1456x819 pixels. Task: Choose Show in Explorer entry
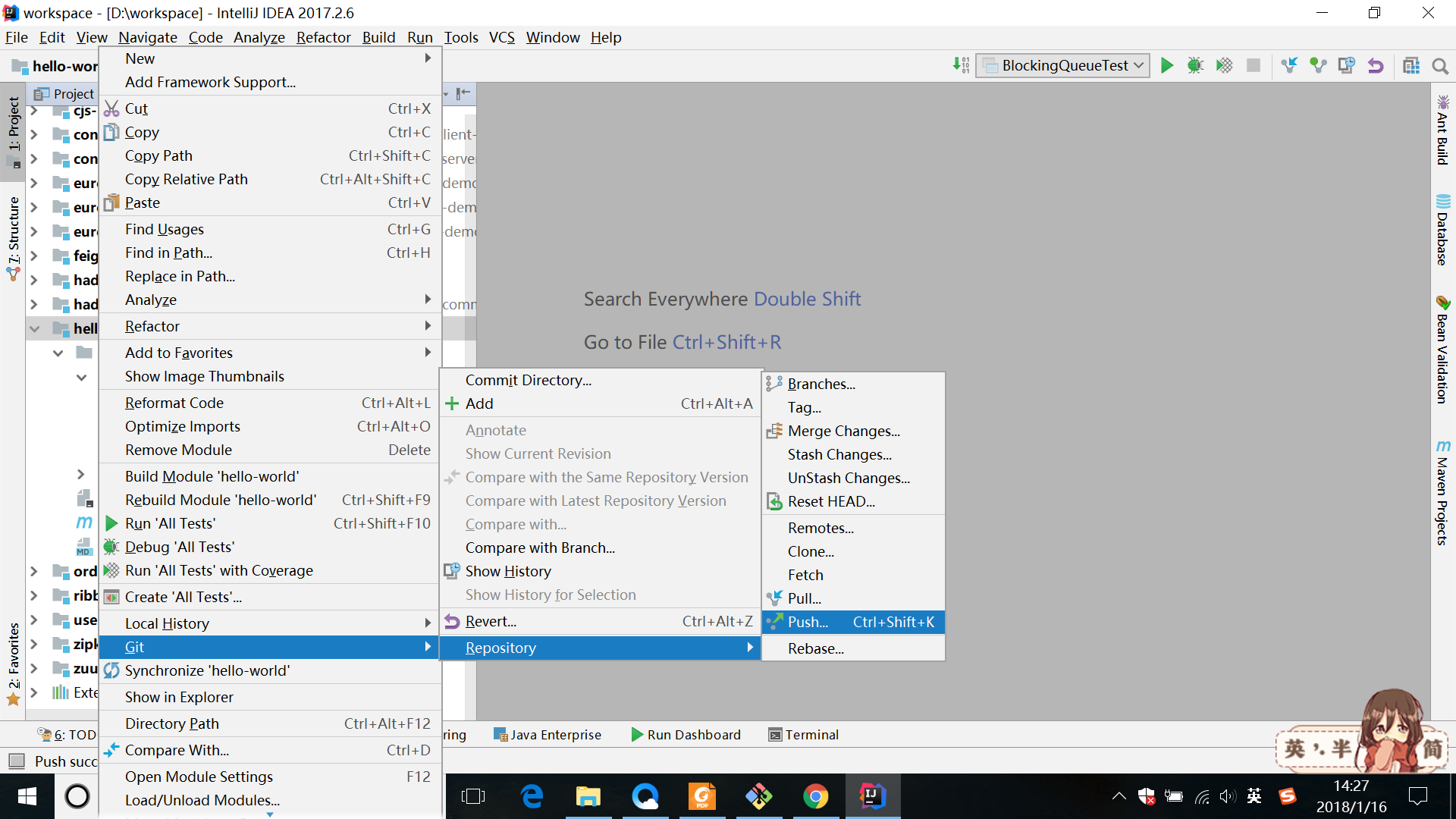[x=270, y=698]
